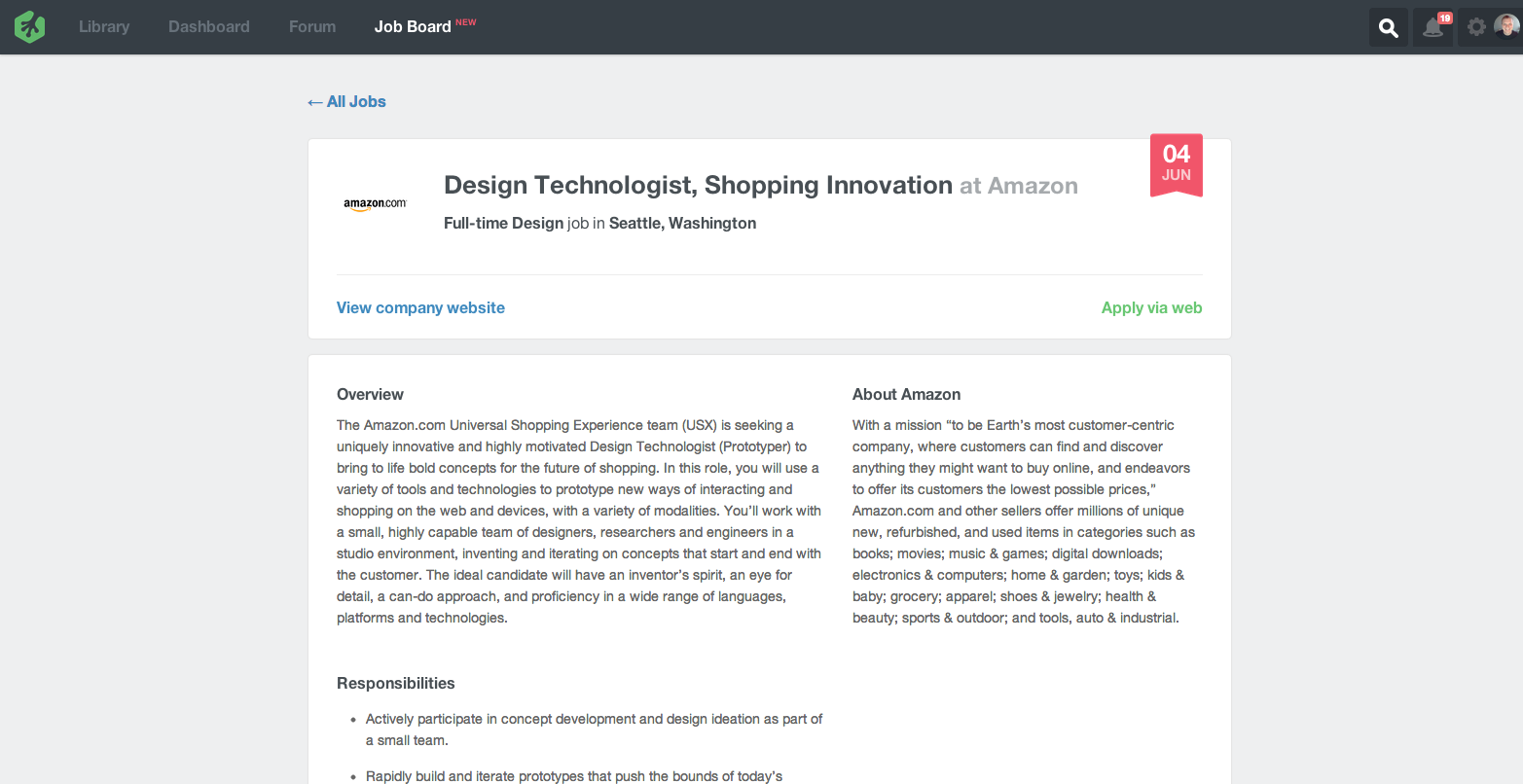
Task: Click the Treehouse logo icon
Action: tap(30, 27)
